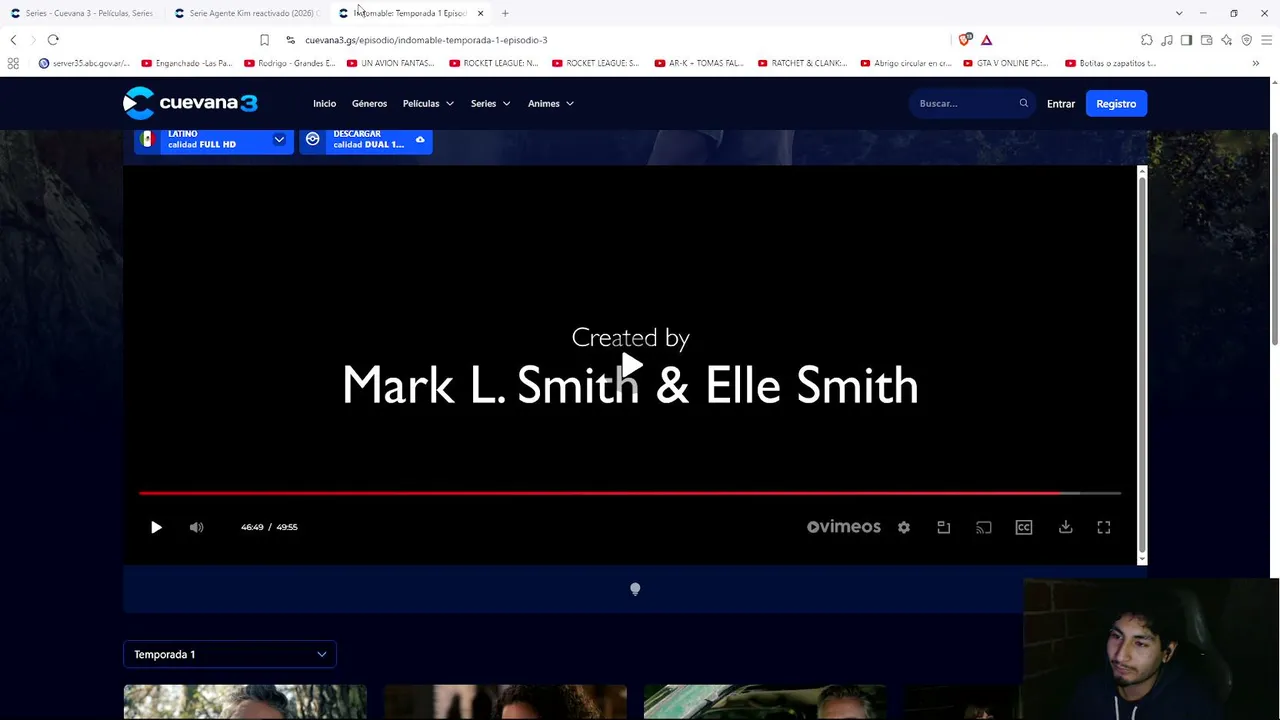
Task: Open the Géneros menu item
Action: [x=369, y=103]
